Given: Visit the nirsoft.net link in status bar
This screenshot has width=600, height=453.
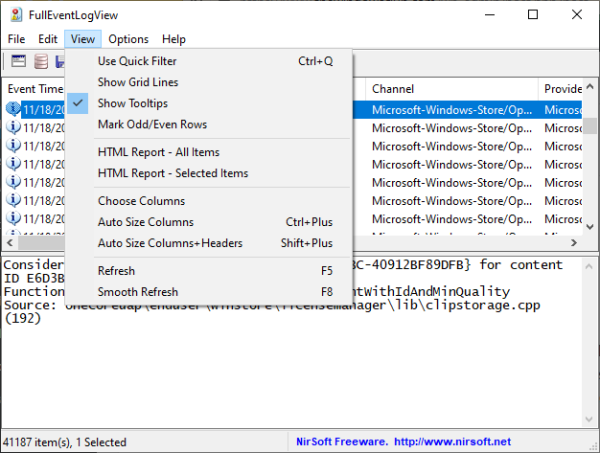Looking at the screenshot, I should coord(453,441).
